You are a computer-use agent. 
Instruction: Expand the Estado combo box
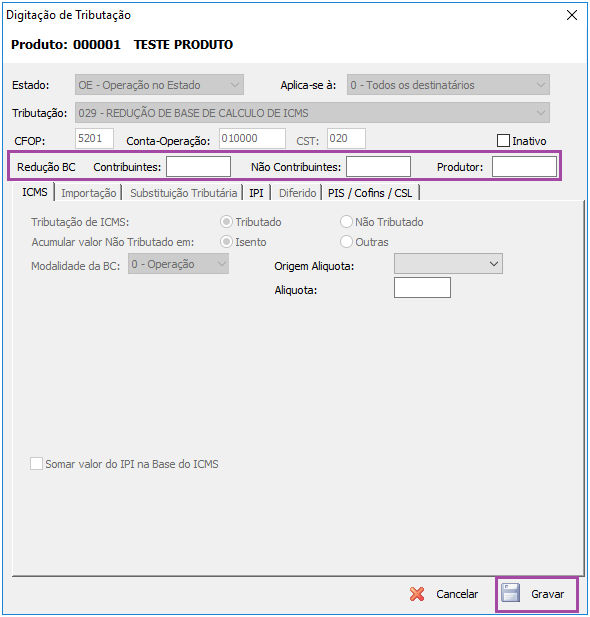(159, 85)
